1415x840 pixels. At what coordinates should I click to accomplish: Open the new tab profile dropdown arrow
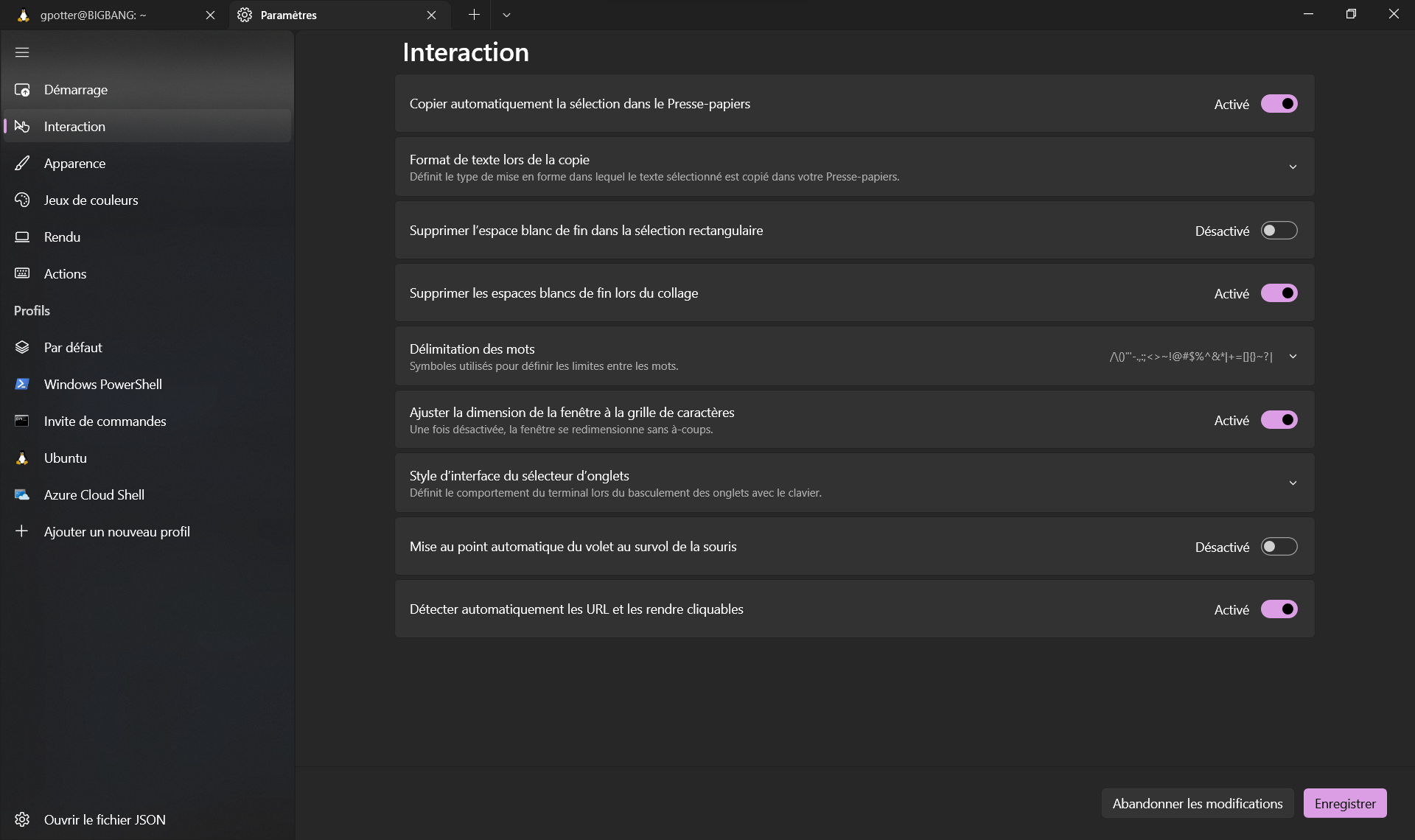[506, 15]
